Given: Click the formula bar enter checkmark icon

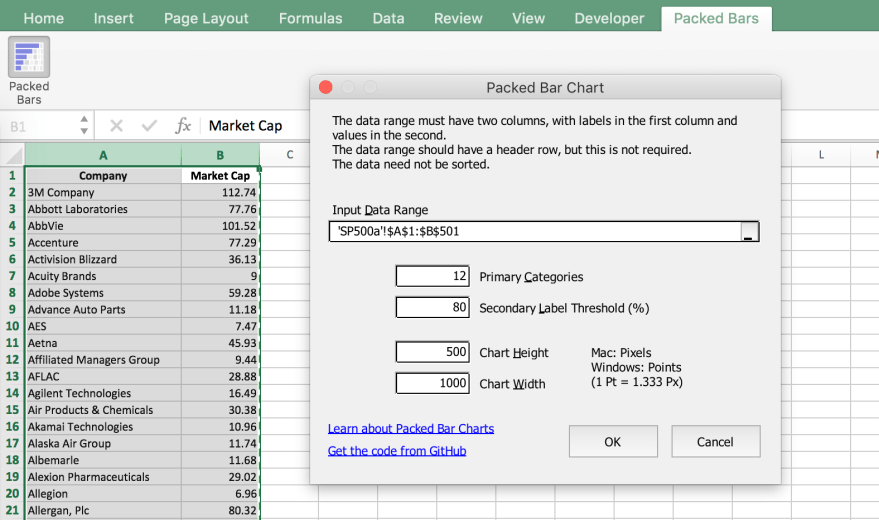Looking at the screenshot, I should coord(149,126).
